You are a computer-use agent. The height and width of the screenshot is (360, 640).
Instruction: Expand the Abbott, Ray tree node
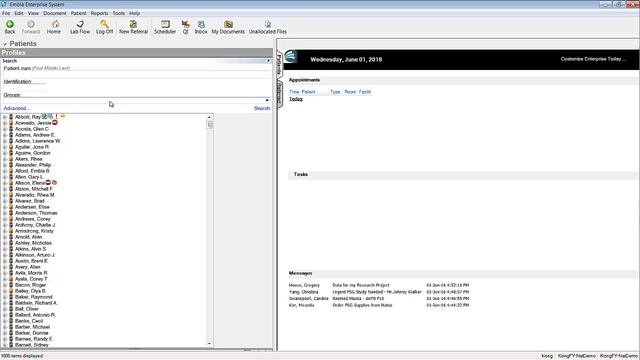pyautogui.click(x=5, y=117)
